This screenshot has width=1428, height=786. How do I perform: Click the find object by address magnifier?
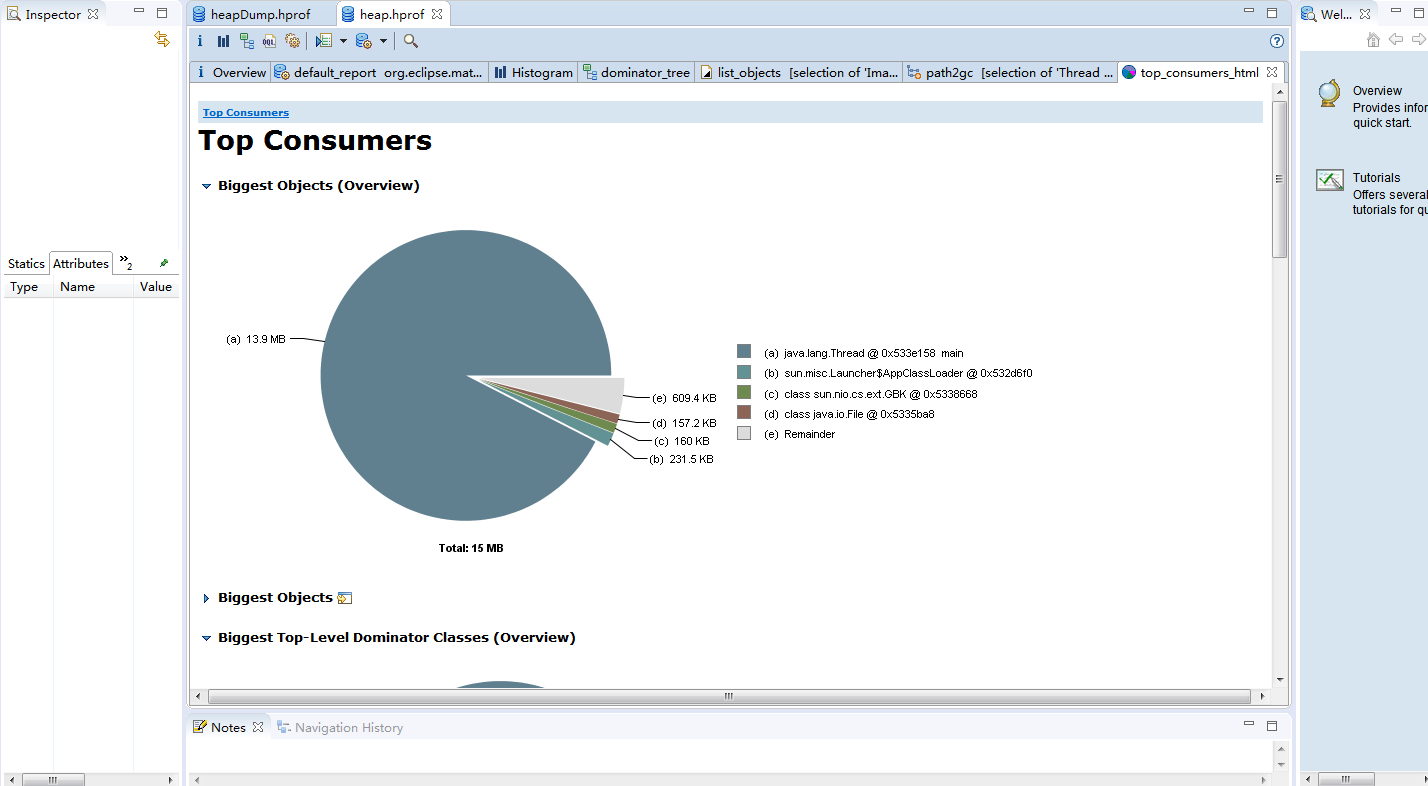pos(410,41)
